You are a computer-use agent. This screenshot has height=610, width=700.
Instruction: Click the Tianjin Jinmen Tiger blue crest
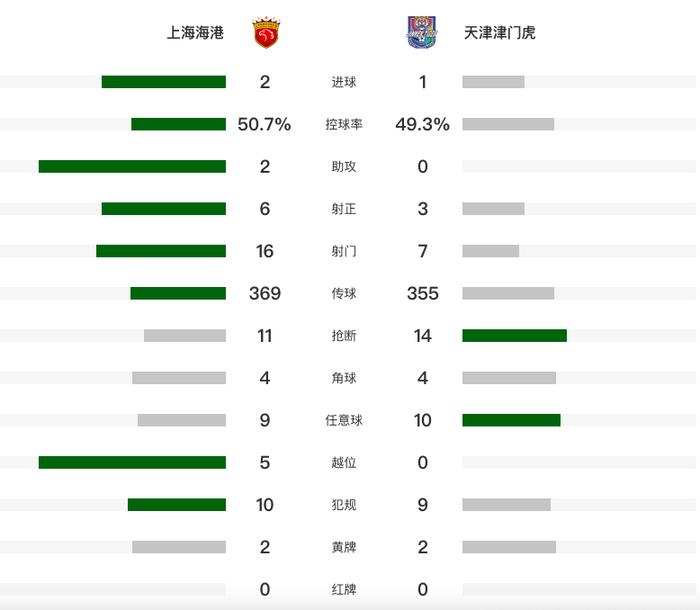point(422,32)
